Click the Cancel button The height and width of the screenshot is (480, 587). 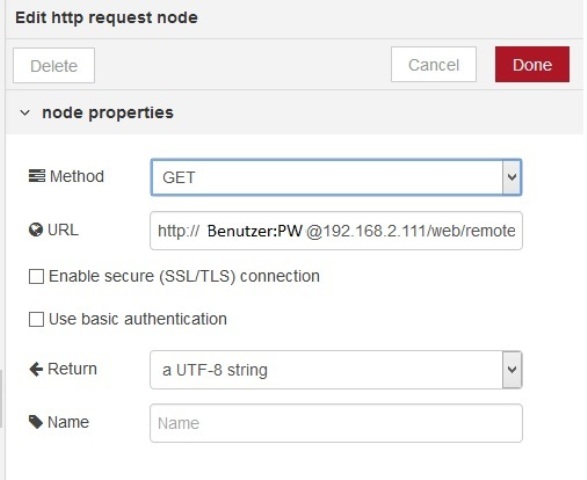pos(434,64)
